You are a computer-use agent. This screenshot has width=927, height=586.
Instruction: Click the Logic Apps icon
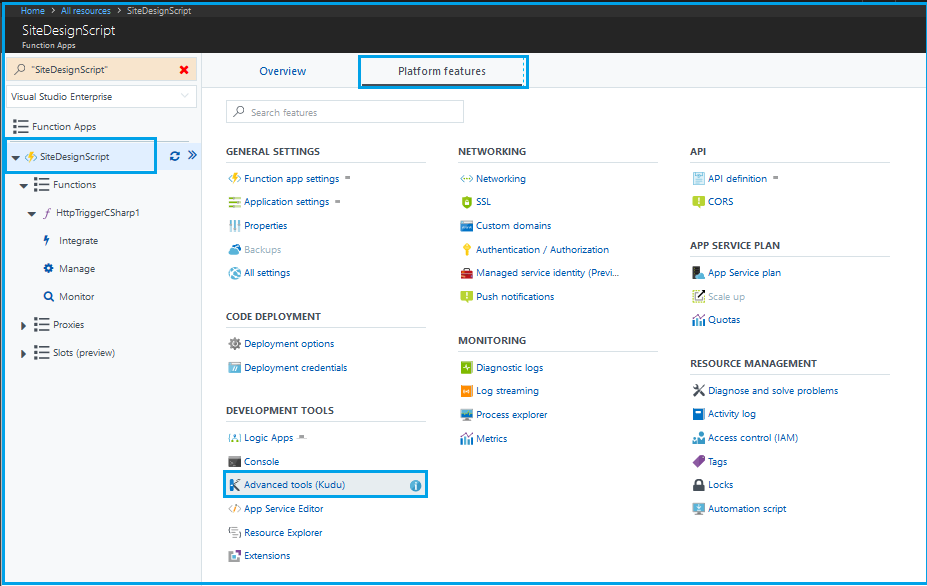tap(235, 438)
